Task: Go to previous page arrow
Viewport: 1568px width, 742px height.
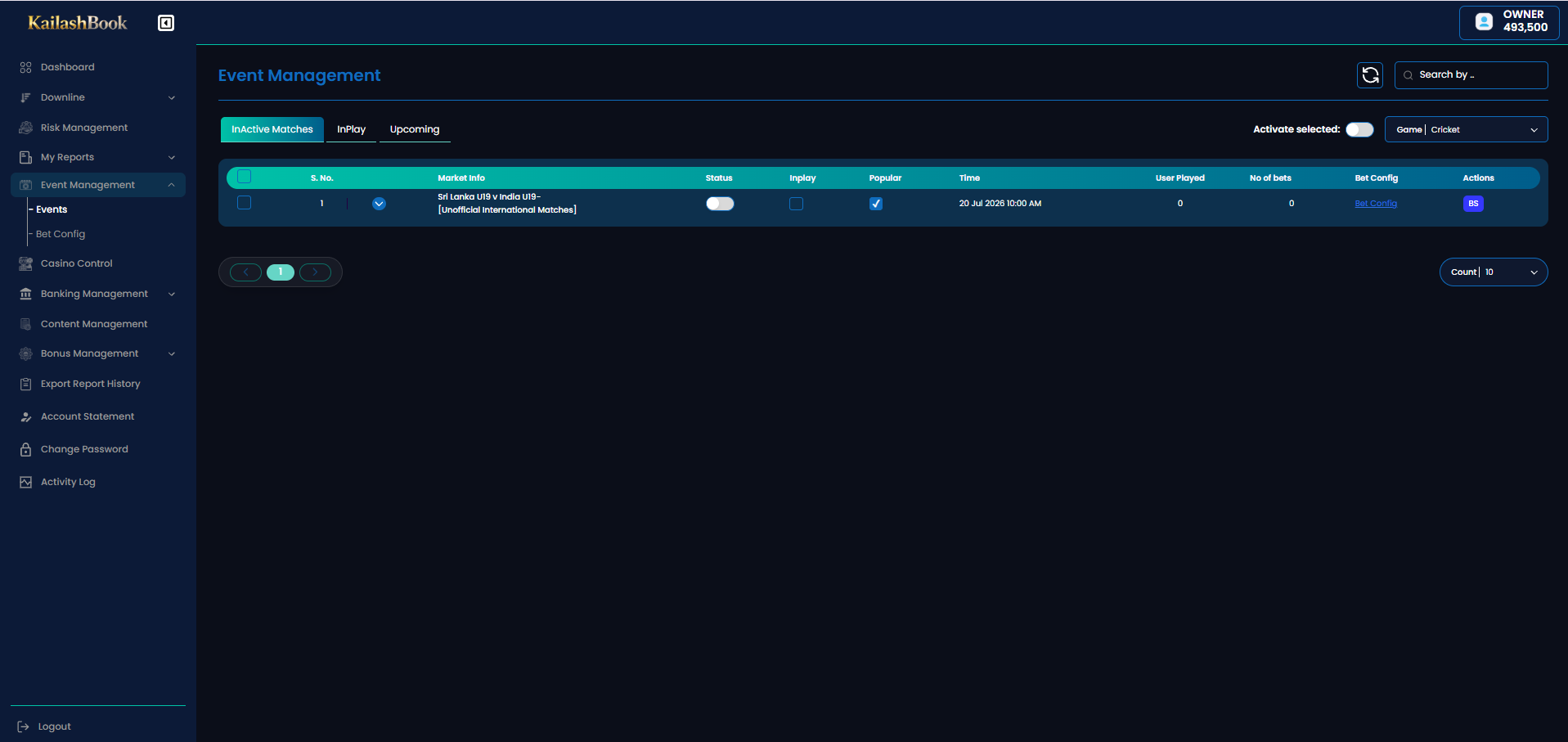Action: click(245, 272)
